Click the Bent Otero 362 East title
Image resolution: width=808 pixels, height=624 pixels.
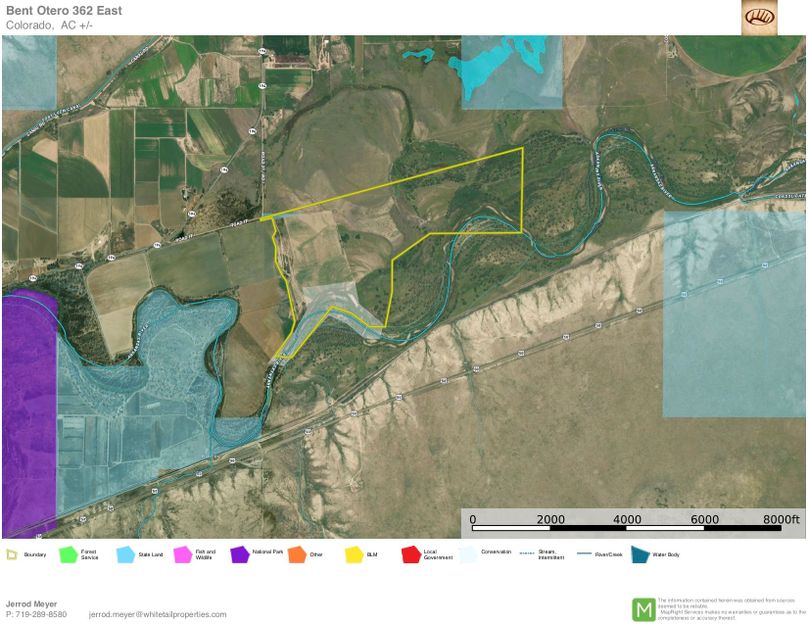coord(63,10)
